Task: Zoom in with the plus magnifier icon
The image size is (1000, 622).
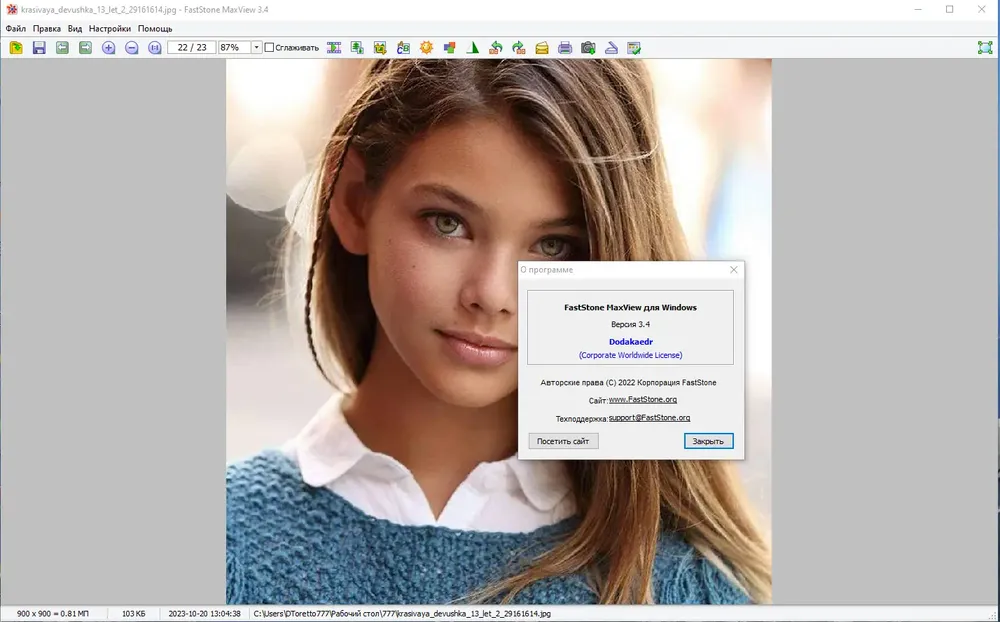Action: click(x=108, y=48)
